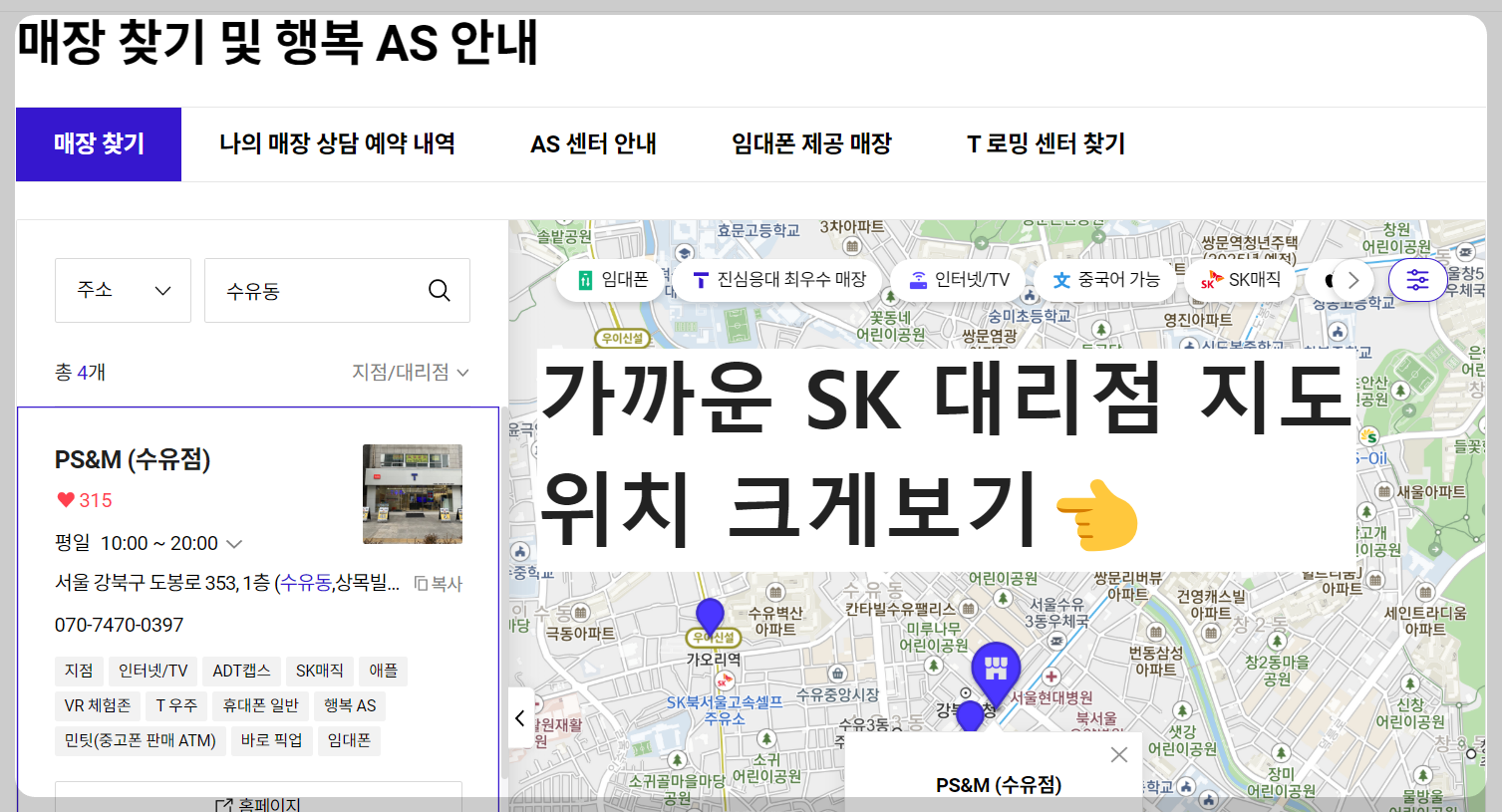1502x812 pixels.
Task: Click the 휴대폰 일반 tag
Action: click(261, 705)
